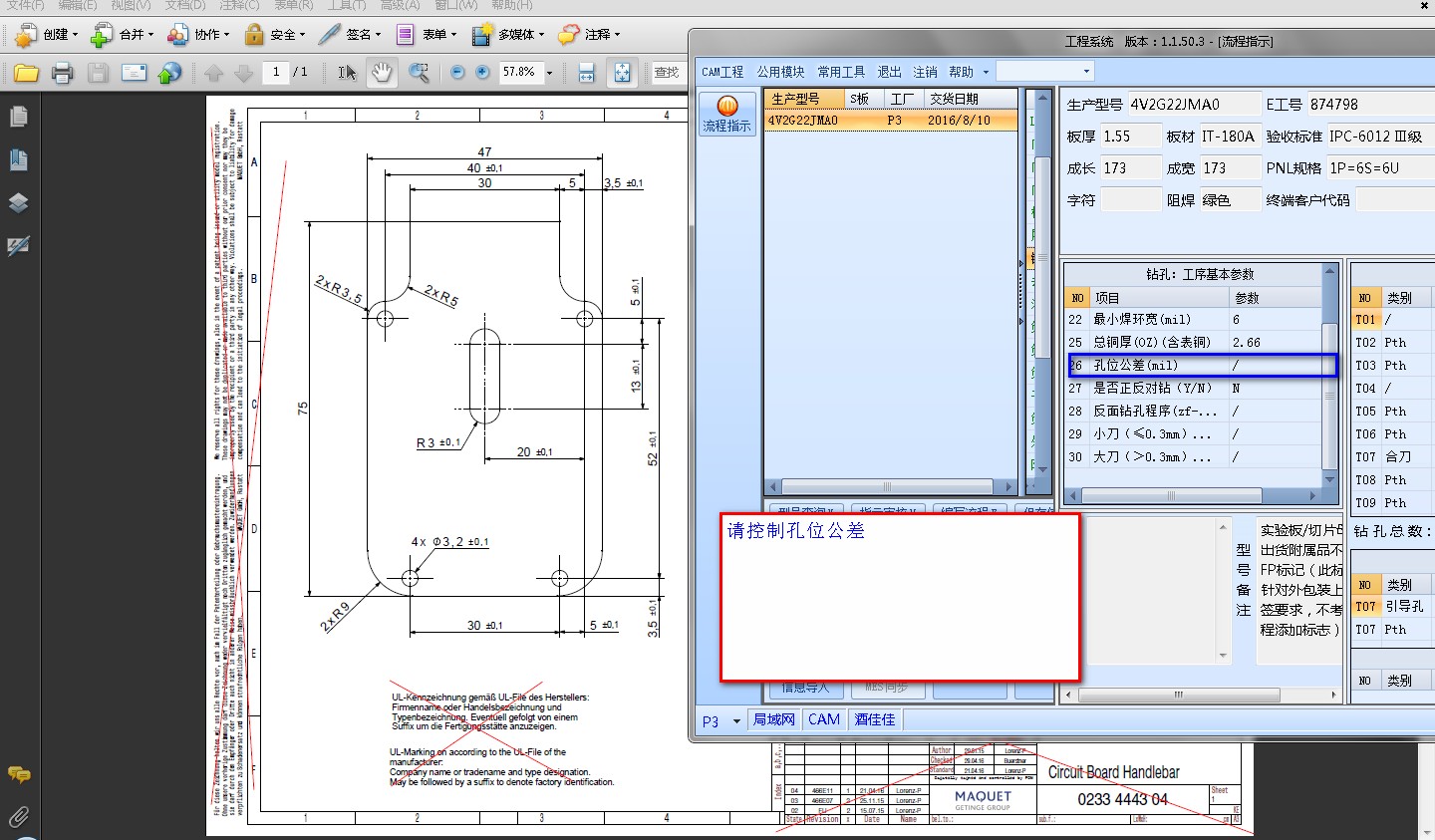Open the 合并 (Combine) toolbar menu

click(x=122, y=35)
